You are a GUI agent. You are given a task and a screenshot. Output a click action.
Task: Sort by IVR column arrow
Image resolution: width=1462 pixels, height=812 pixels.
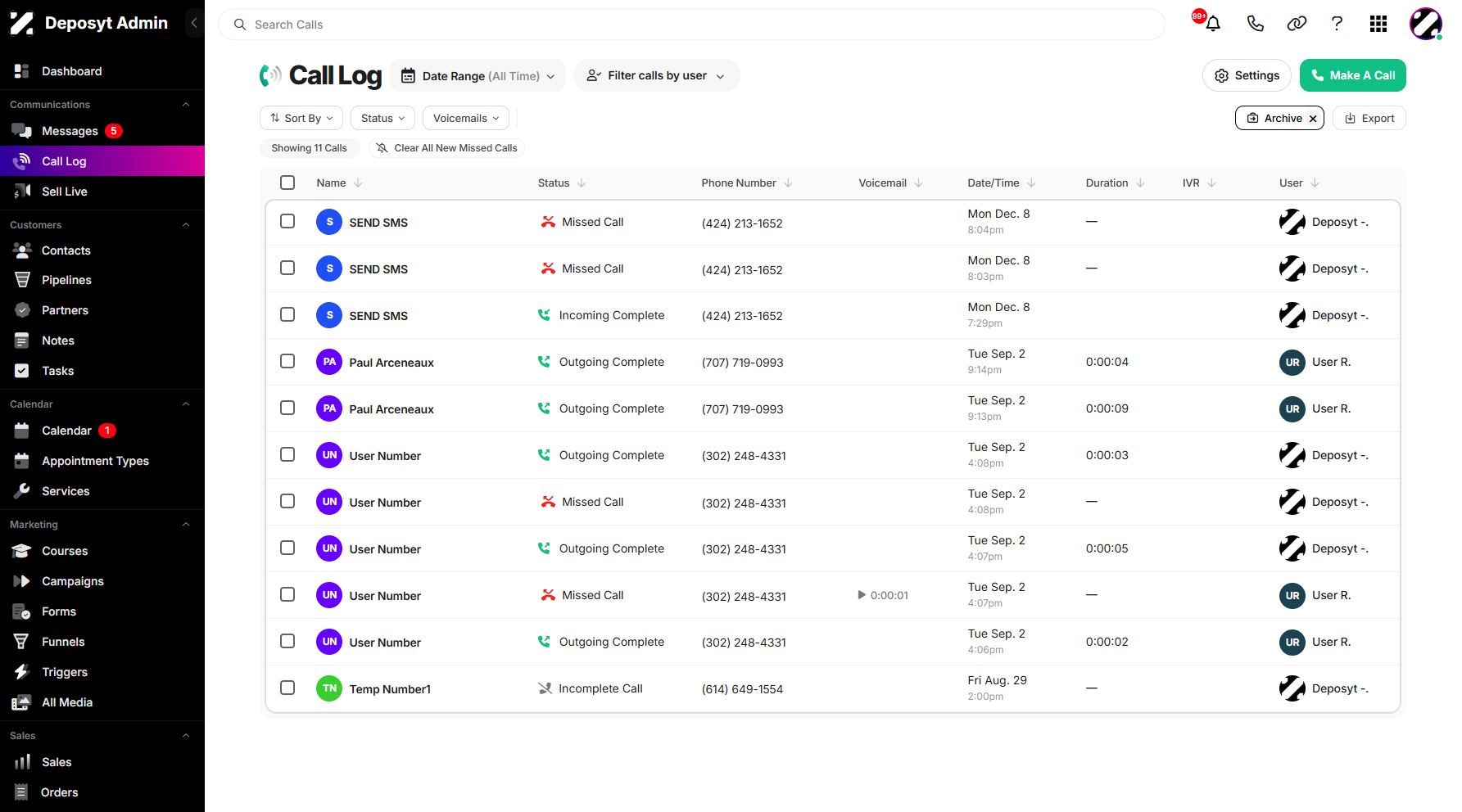coord(1211,183)
